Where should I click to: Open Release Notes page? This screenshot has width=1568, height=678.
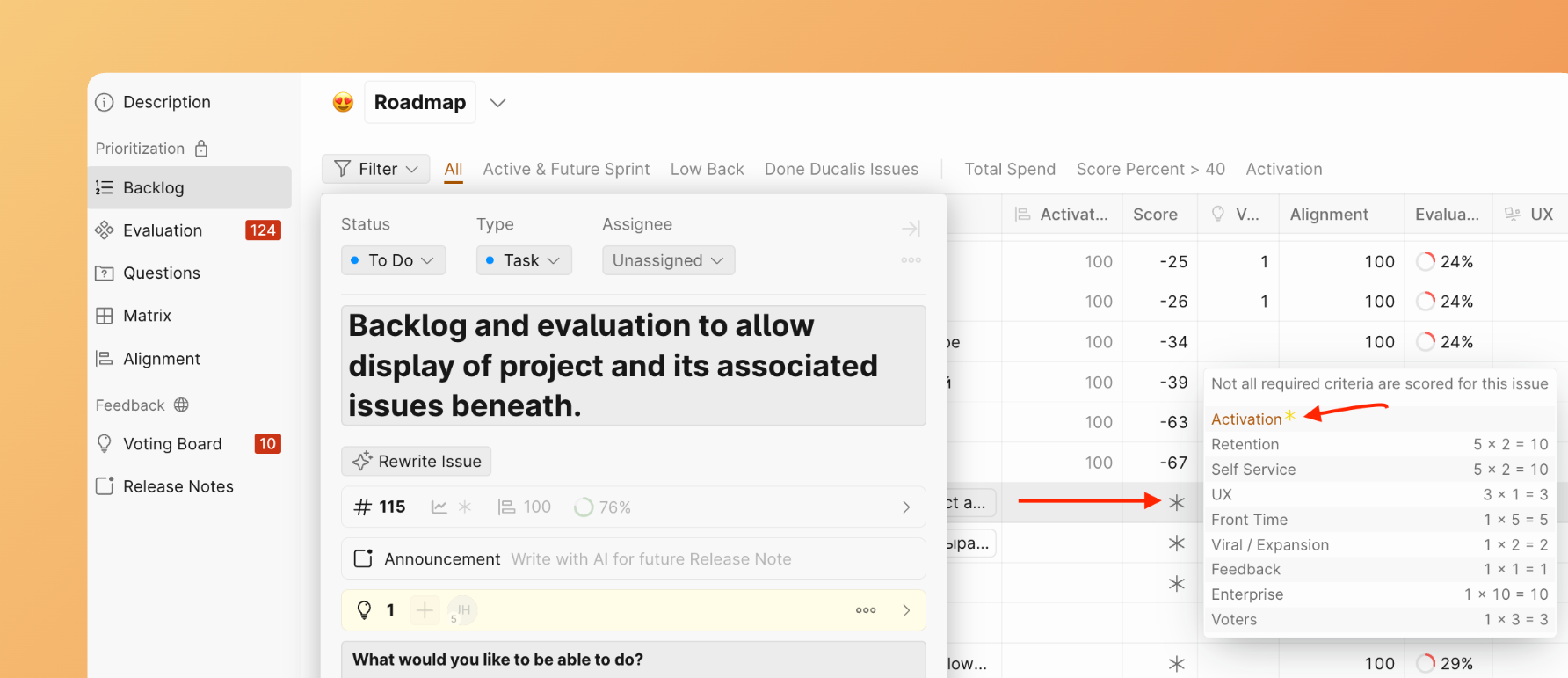coord(178,486)
